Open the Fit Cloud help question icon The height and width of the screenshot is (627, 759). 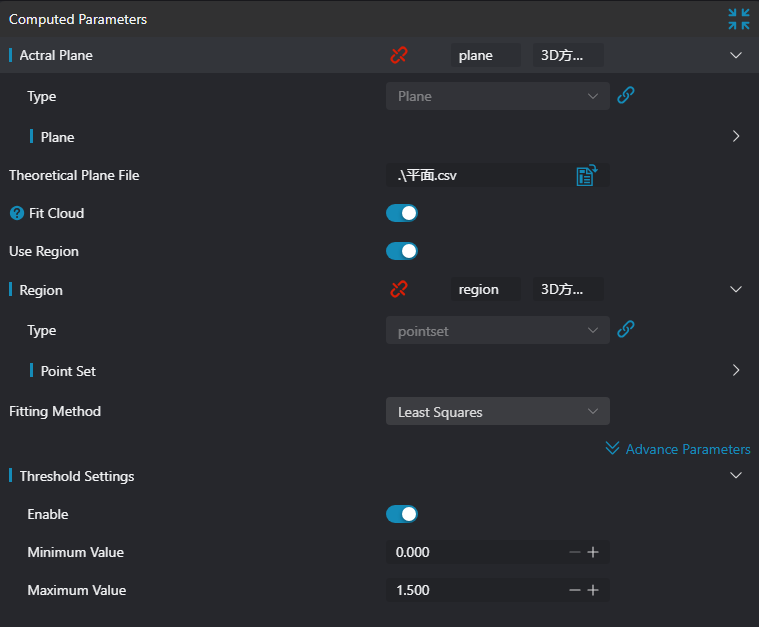[17, 213]
